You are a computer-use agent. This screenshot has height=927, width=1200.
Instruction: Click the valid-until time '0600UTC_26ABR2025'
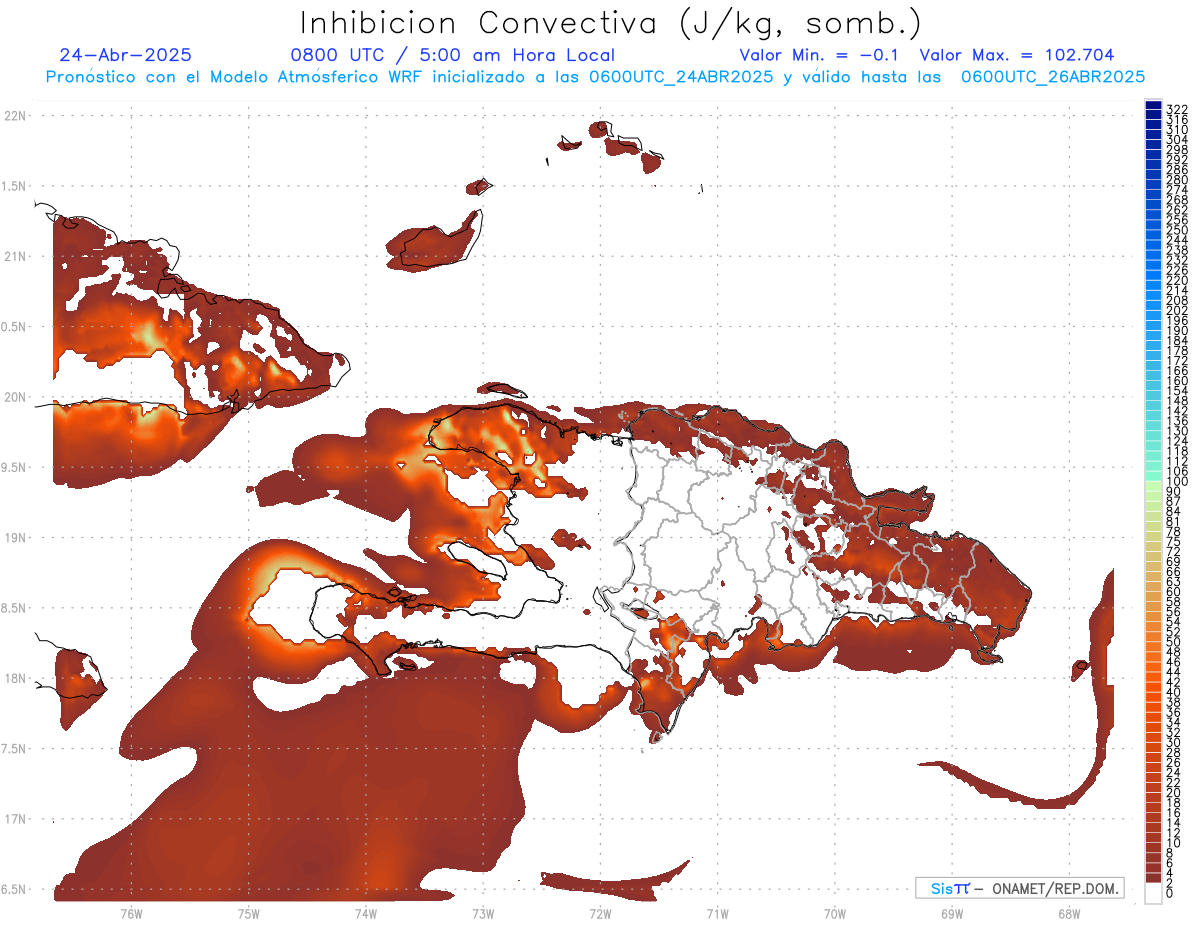(1052, 76)
